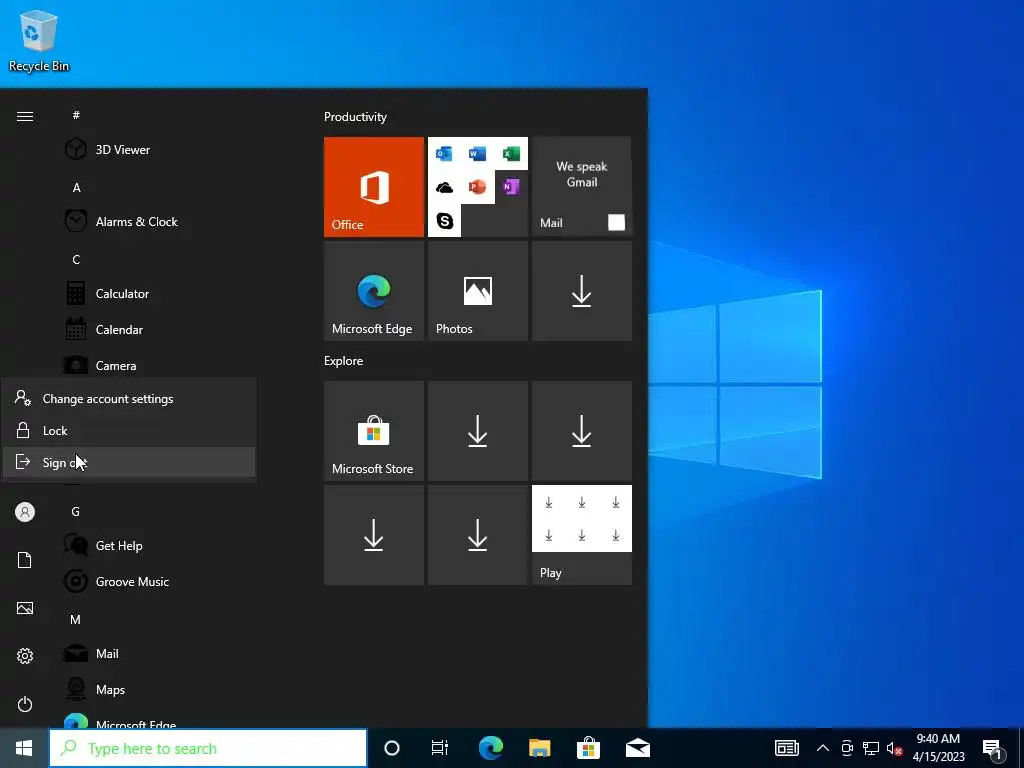Viewport: 1024px width, 768px height.
Task: Click the M letter header in app list
Action: (75, 619)
